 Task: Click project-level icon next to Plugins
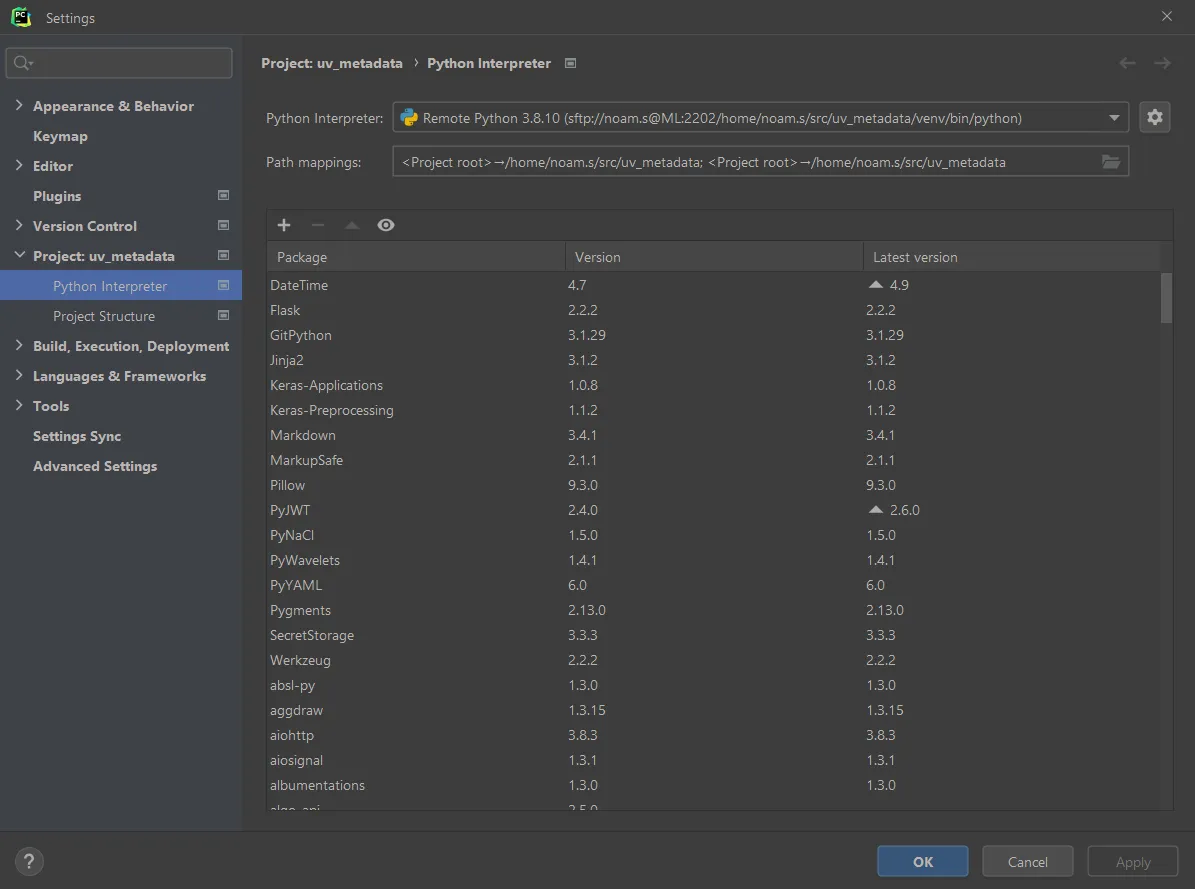(x=223, y=195)
